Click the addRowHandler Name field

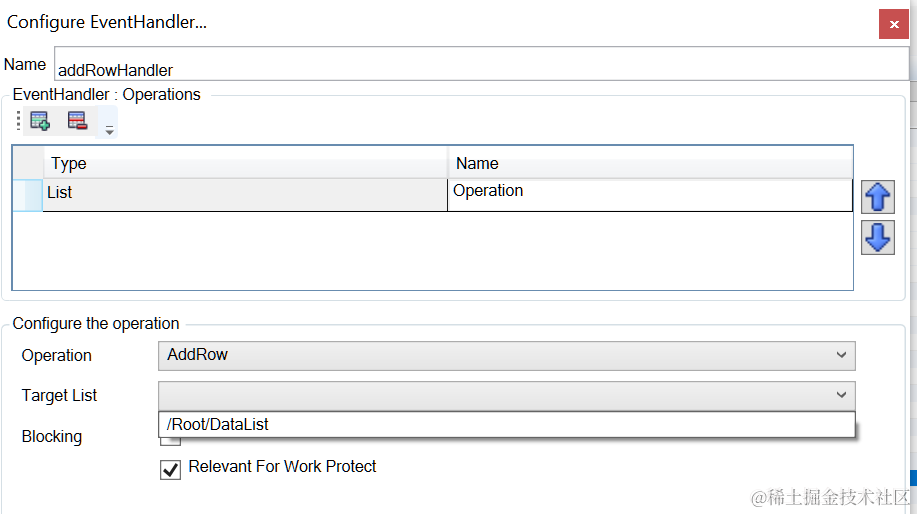(480, 69)
